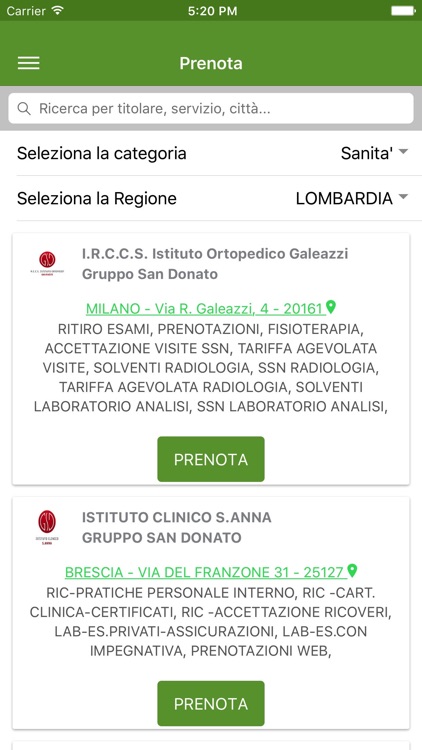The width and height of the screenshot is (422, 750).
Task: Book at Istituto Ortopedico Galeazzi with PRENOTA
Action: (211, 459)
